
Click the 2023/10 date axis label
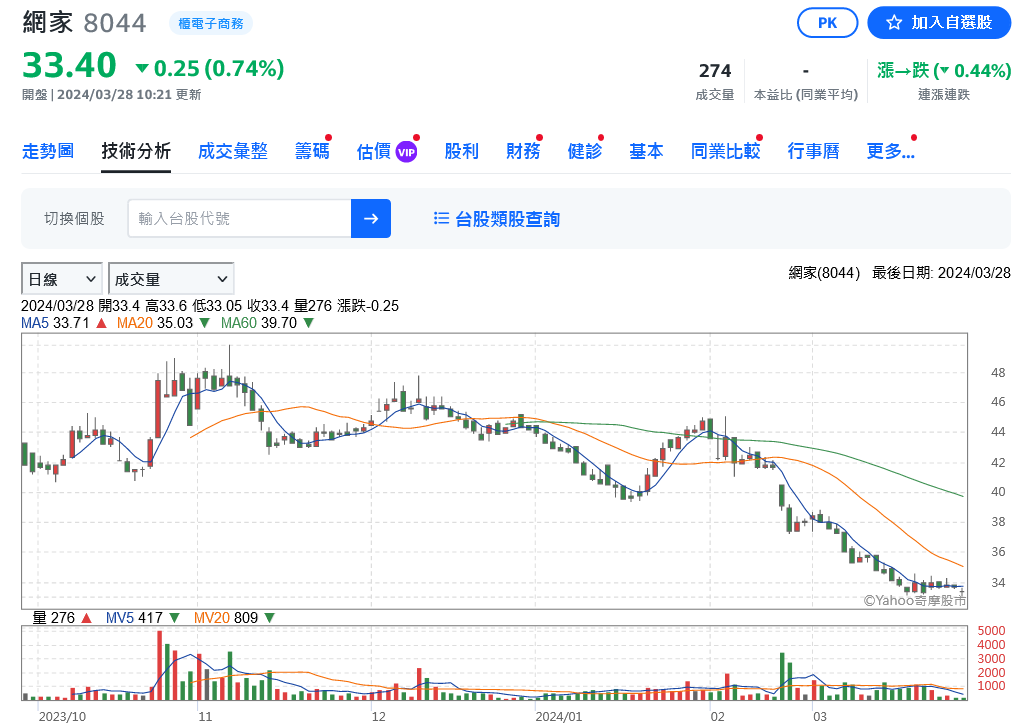pos(62,717)
